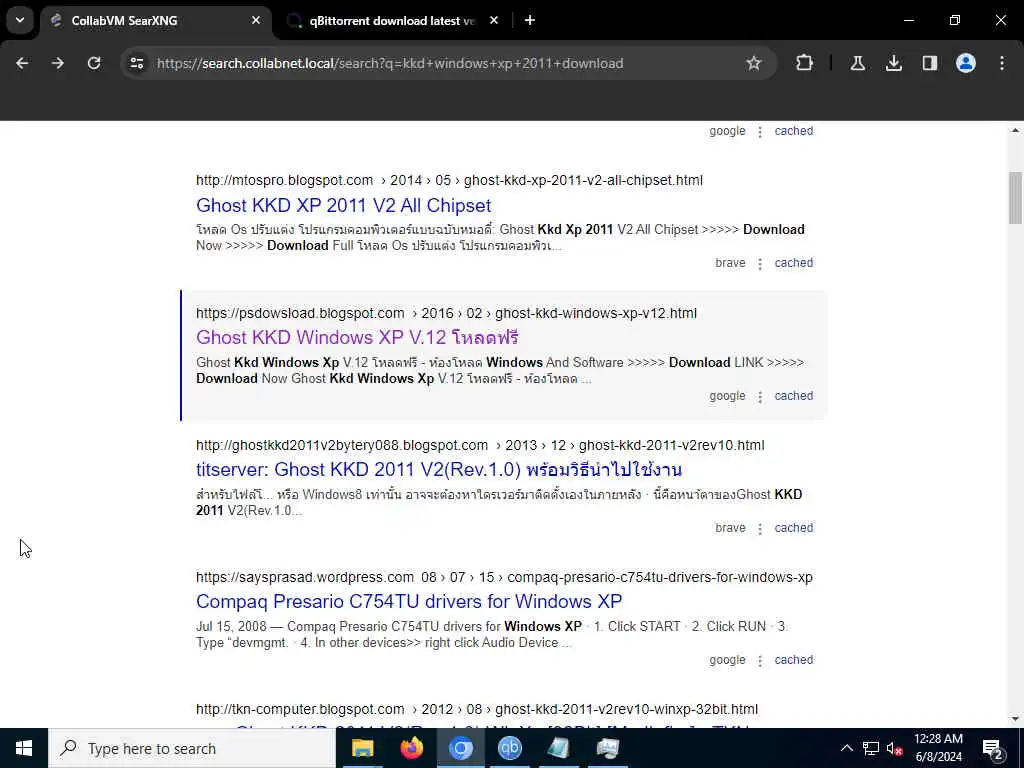Expand the tab search dropdown
The image size is (1024, 768).
tap(20, 20)
